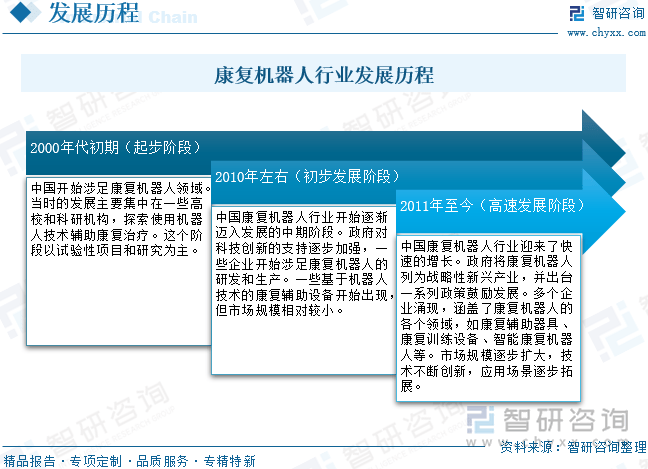Click the text box describing the 起步阶段
The width and height of the screenshot is (648, 469).
pos(118,260)
